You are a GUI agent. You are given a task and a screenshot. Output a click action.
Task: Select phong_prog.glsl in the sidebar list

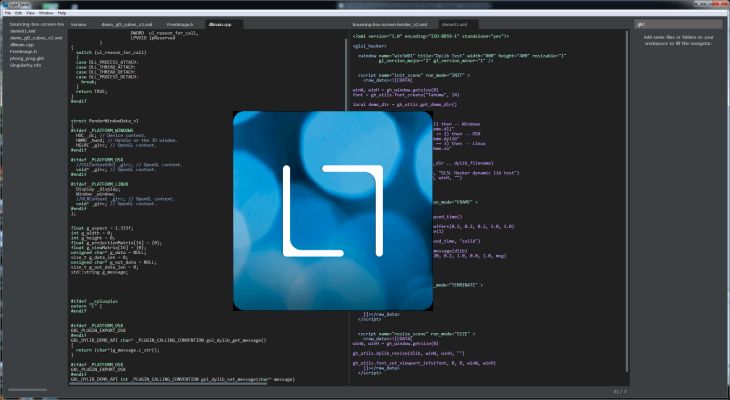pyautogui.click(x=27, y=59)
